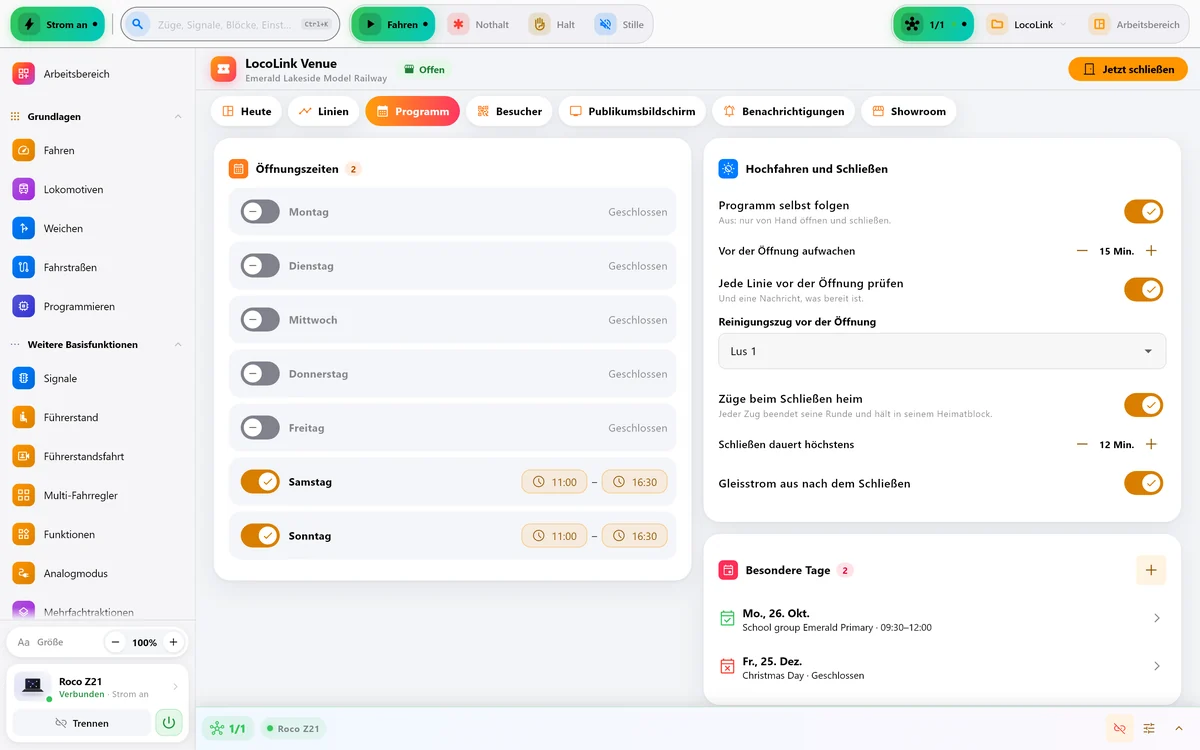
Task: Go to Weichen in the sidebar
Action: click(x=97, y=228)
